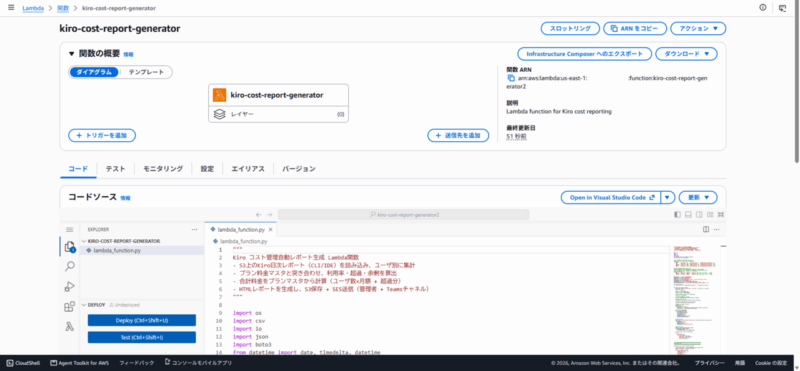
Task: Open Run and Debug in activity bar
Action: pyautogui.click(x=70, y=287)
